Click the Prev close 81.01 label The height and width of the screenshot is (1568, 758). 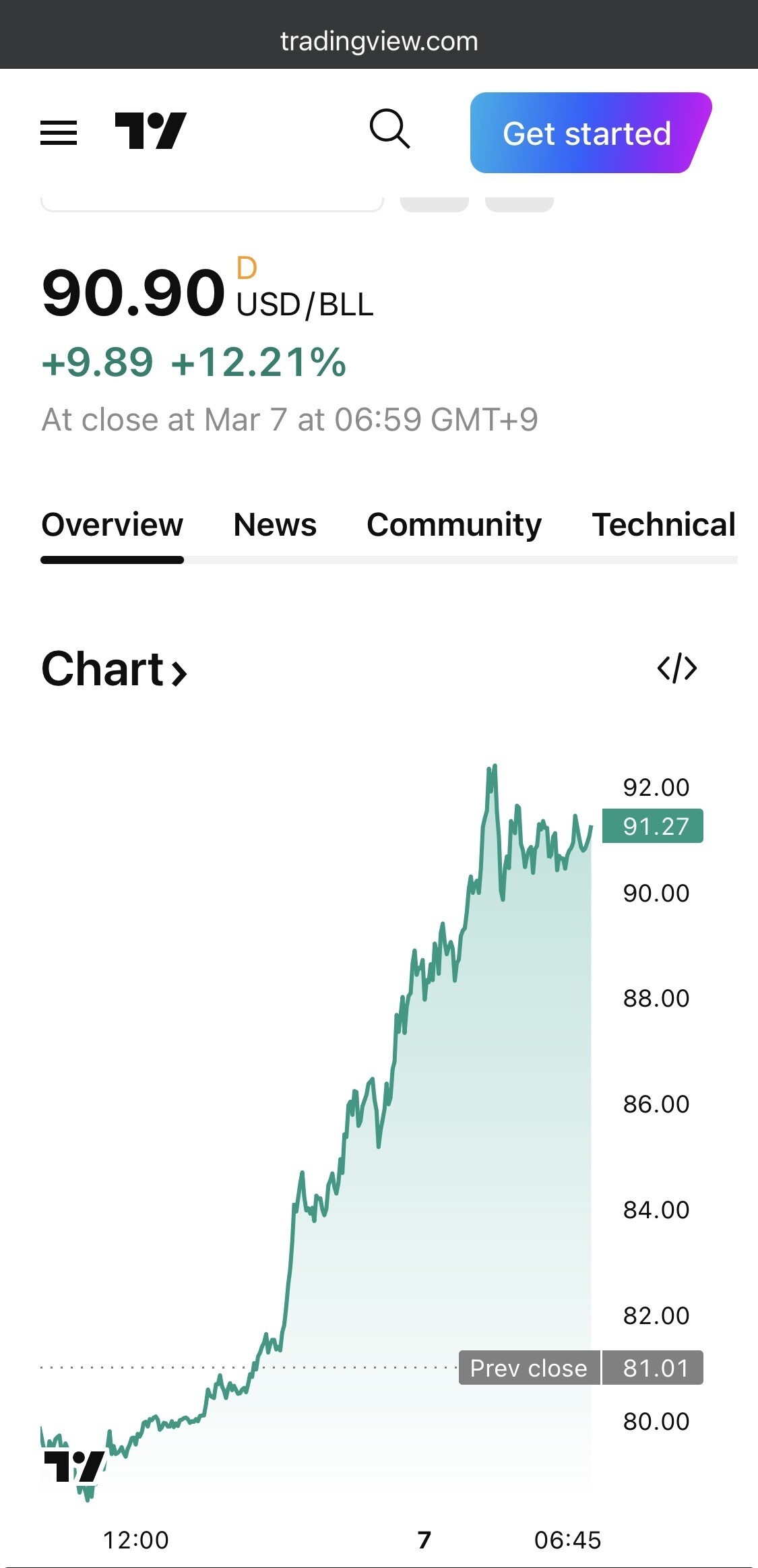click(581, 1368)
